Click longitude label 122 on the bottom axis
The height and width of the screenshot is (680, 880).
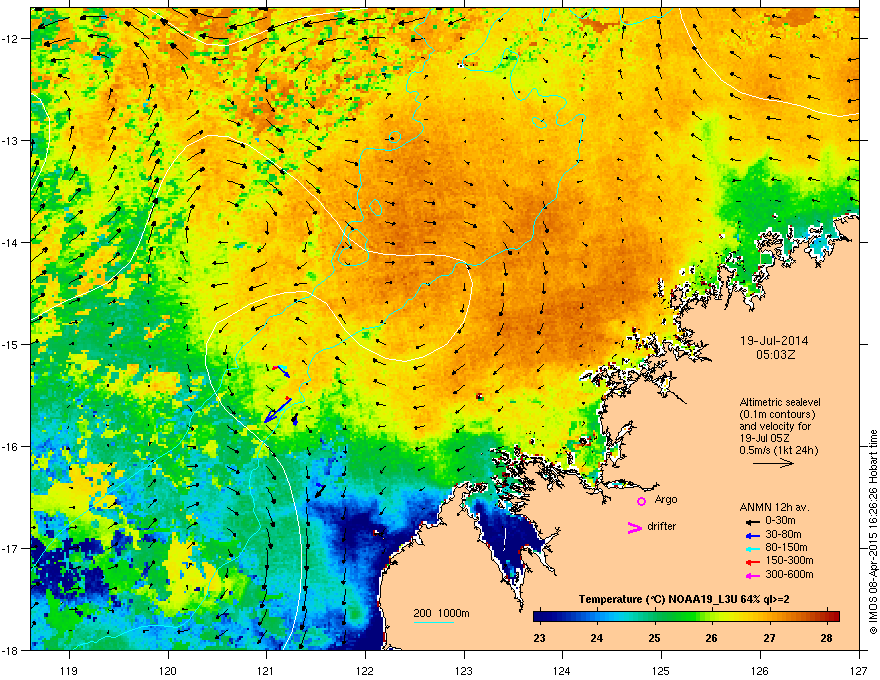(x=365, y=670)
